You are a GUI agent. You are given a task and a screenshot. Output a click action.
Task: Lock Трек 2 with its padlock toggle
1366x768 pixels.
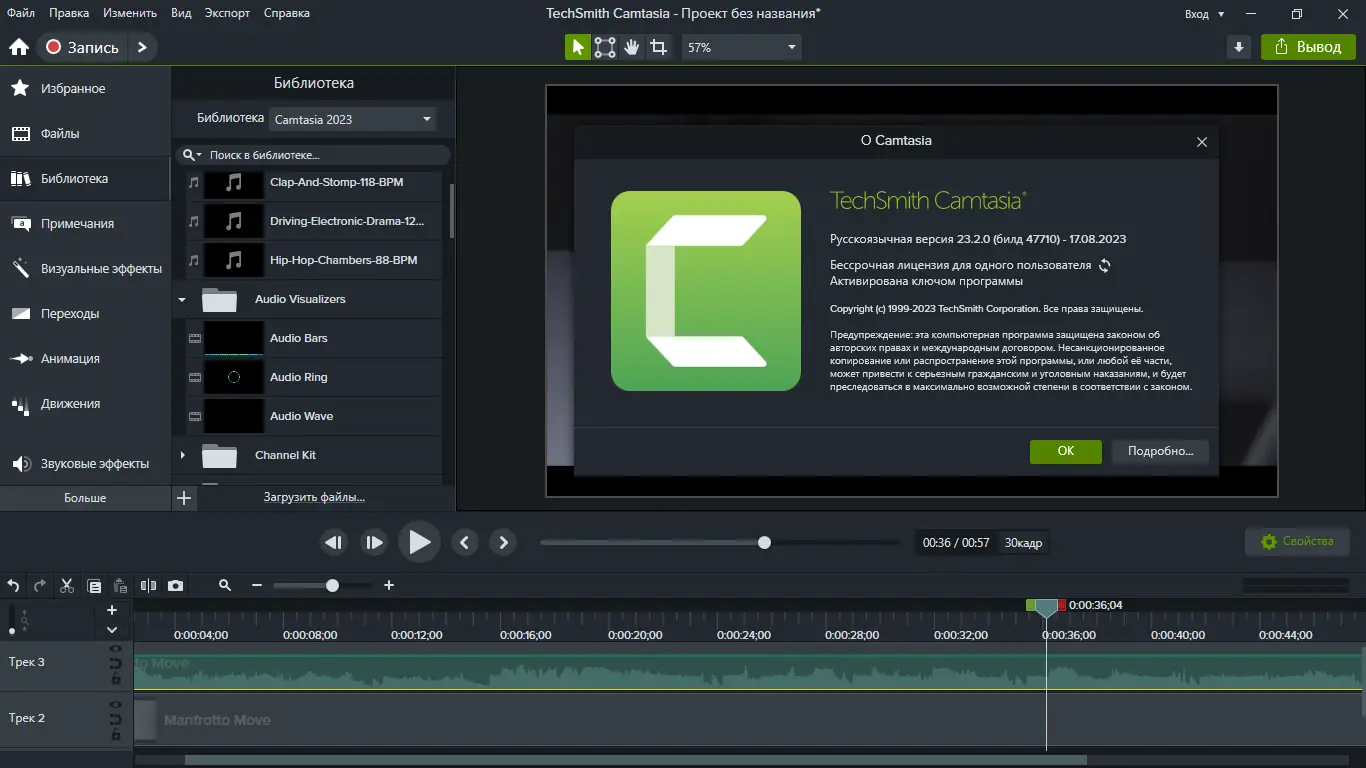tap(117, 736)
